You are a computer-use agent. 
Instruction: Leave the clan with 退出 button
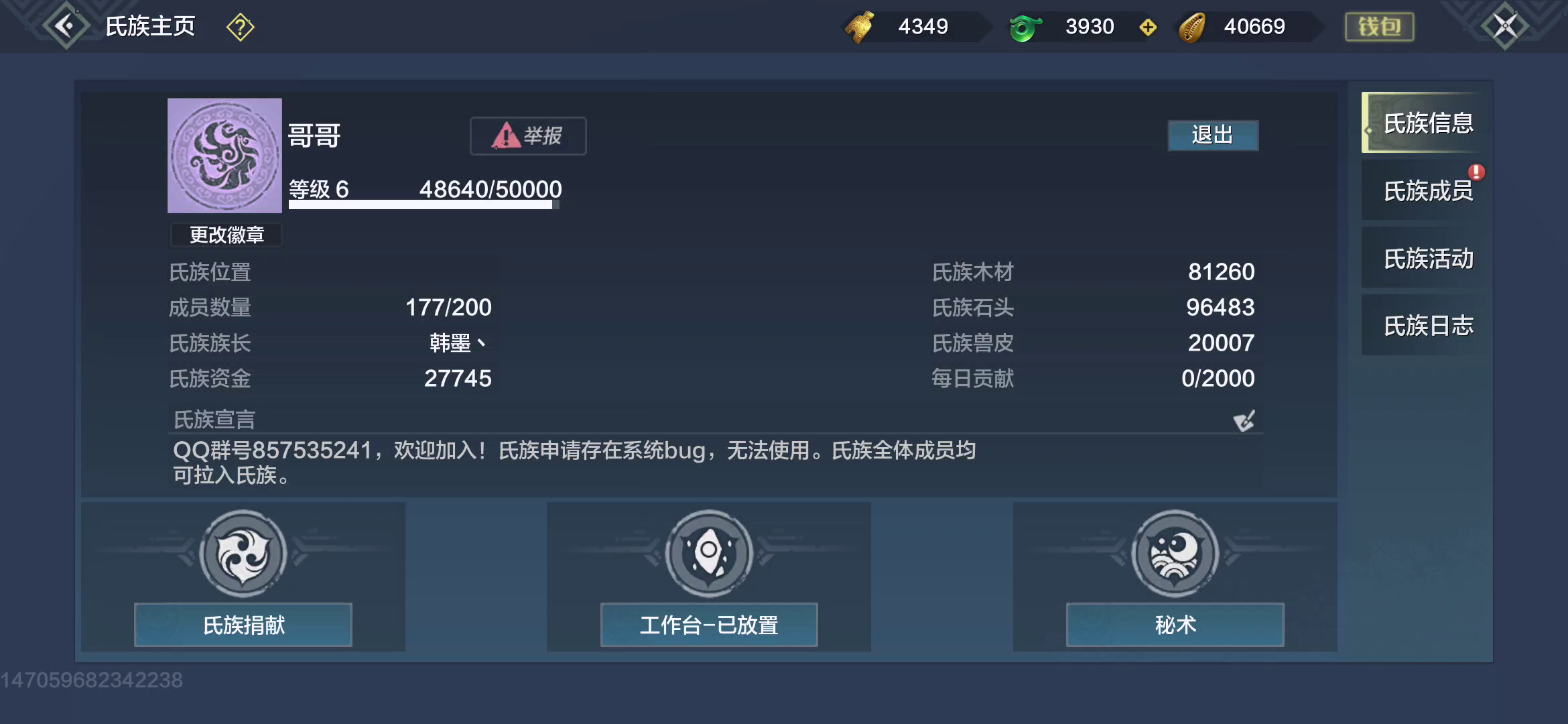tap(1213, 135)
